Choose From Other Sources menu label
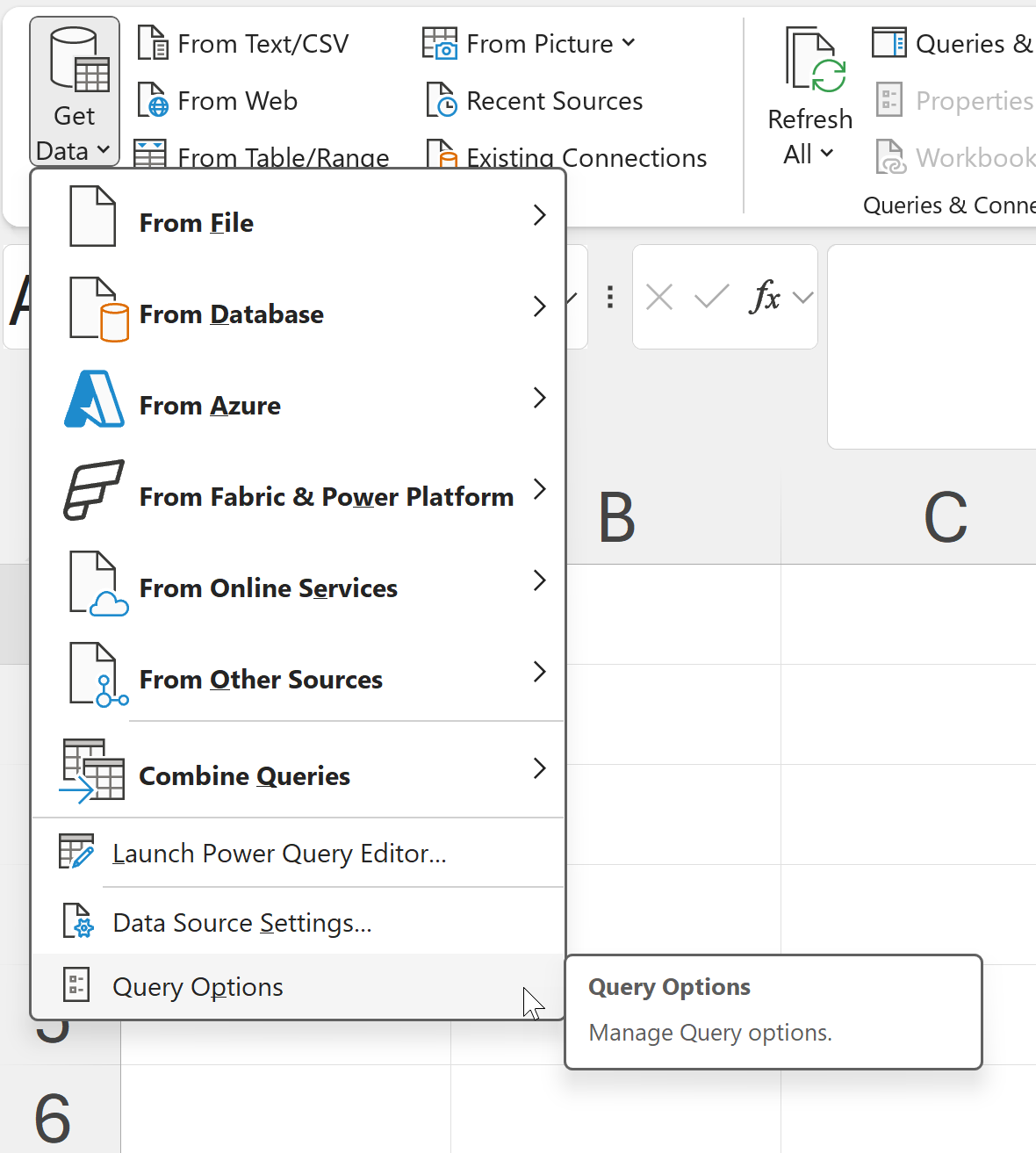Image resolution: width=1036 pixels, height=1153 pixels. [262, 680]
